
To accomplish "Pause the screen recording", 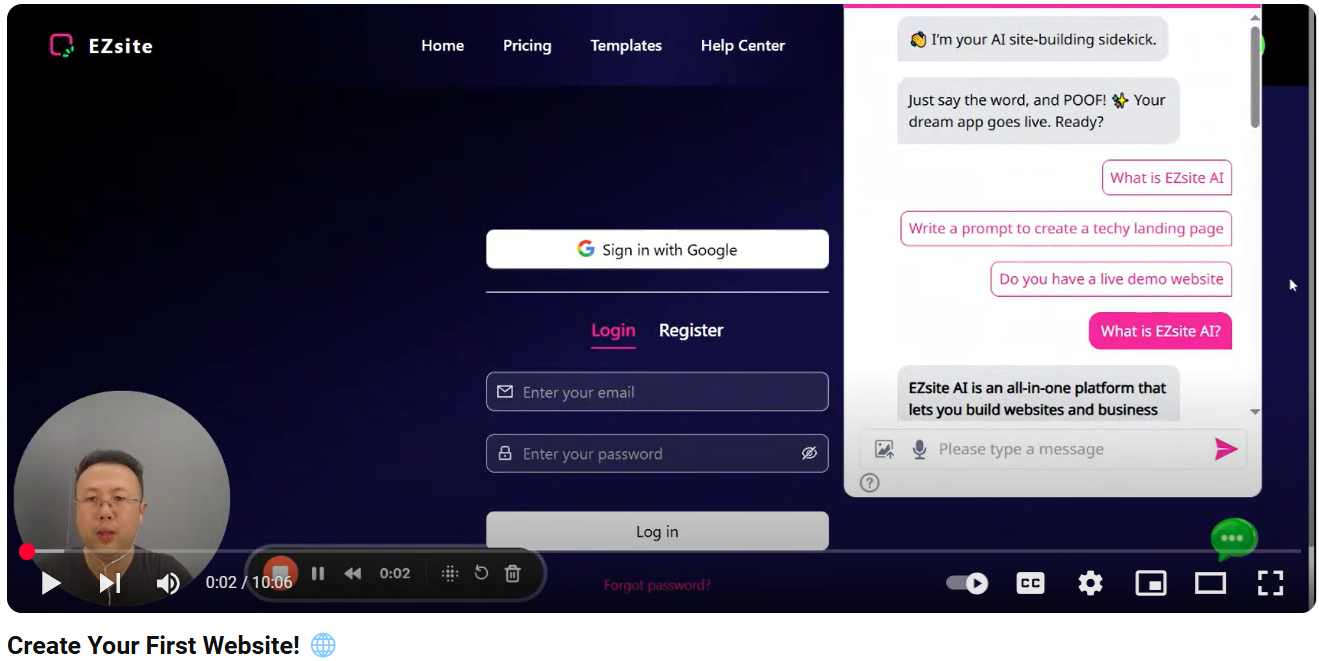I will [x=318, y=573].
